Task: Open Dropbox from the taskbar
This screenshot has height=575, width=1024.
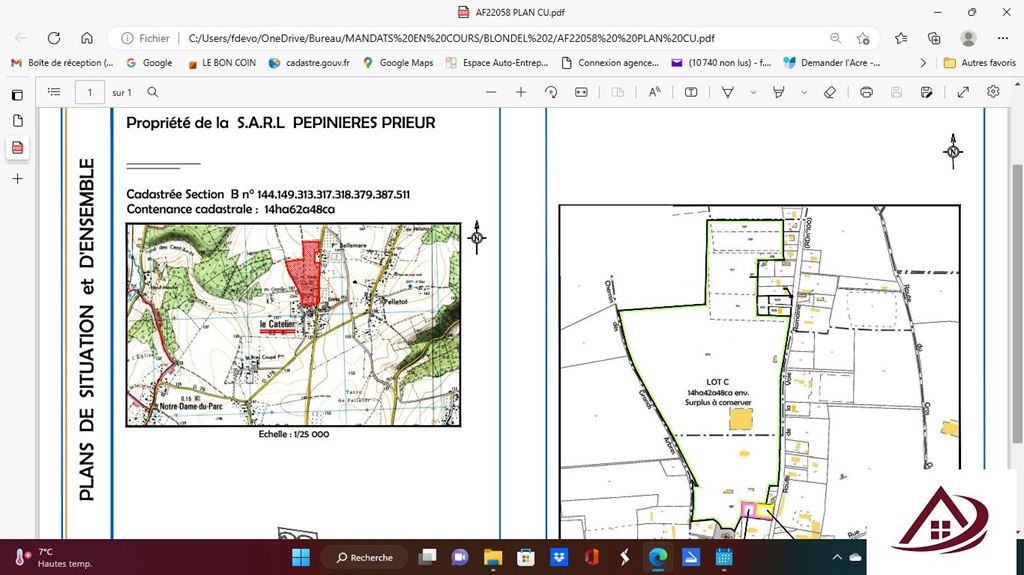Action: (558, 557)
